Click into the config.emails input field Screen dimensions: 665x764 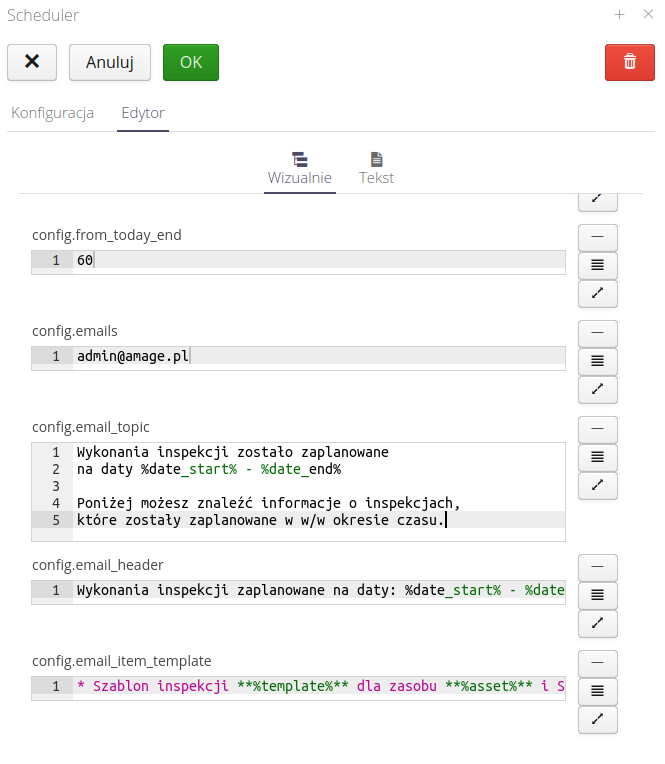click(x=320, y=356)
